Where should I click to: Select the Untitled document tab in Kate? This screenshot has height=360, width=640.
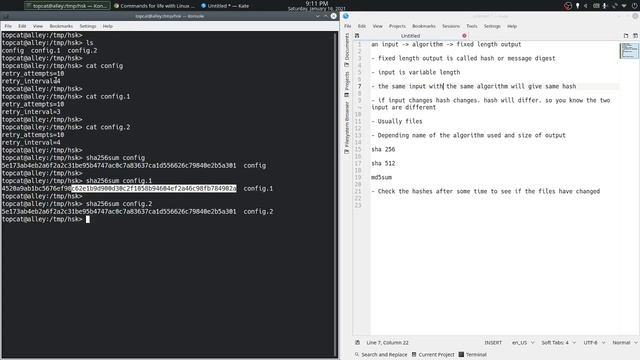[410, 36]
